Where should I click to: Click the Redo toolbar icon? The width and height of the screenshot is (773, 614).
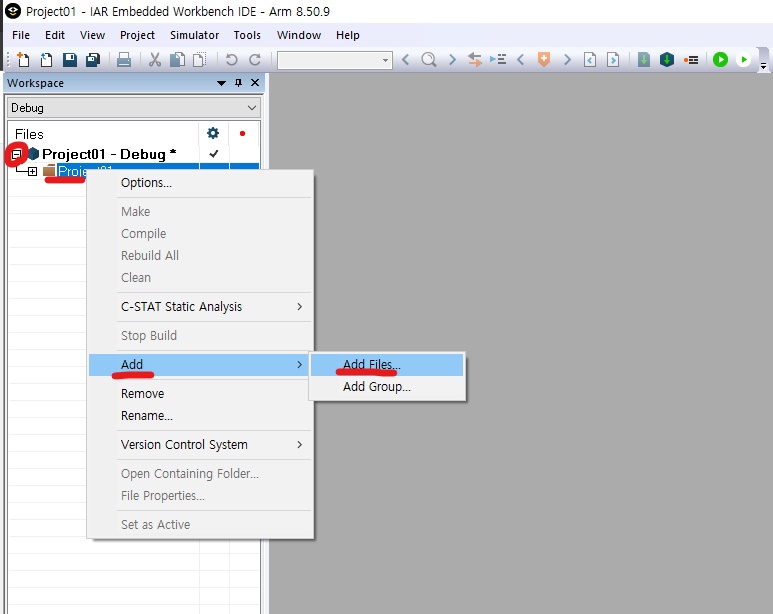(254, 60)
